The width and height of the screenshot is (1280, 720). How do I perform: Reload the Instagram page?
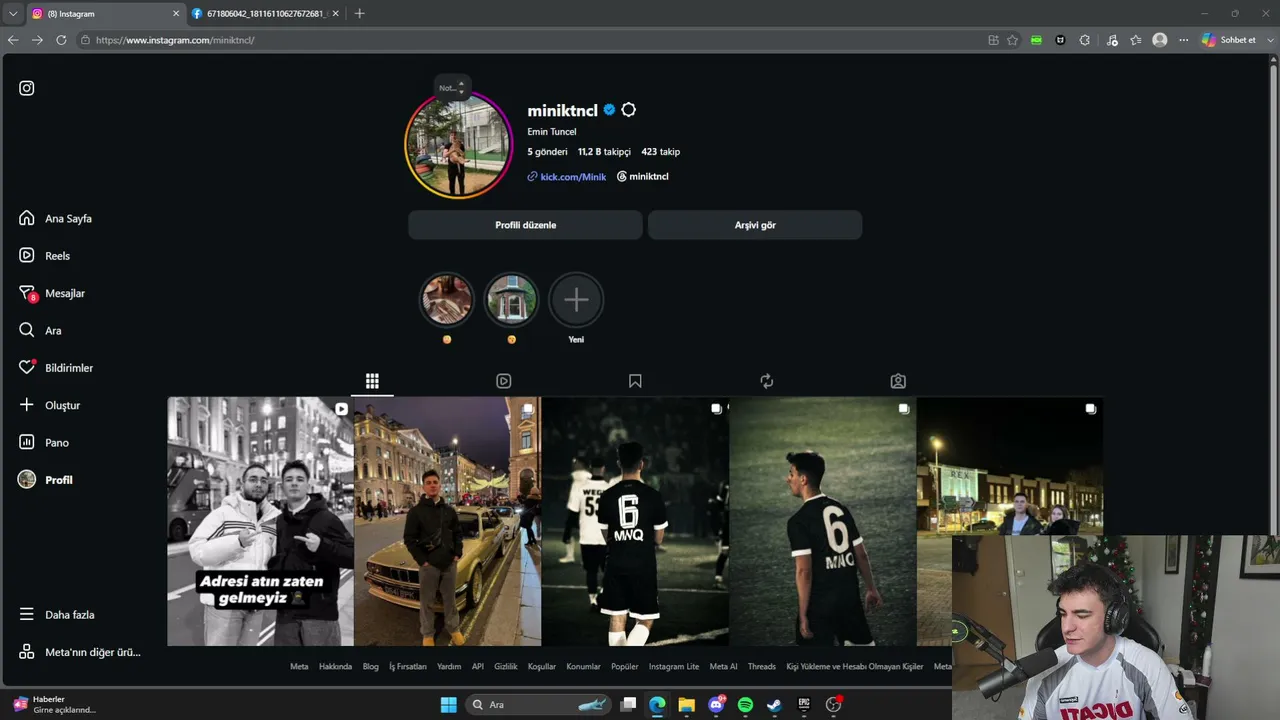tap(61, 40)
